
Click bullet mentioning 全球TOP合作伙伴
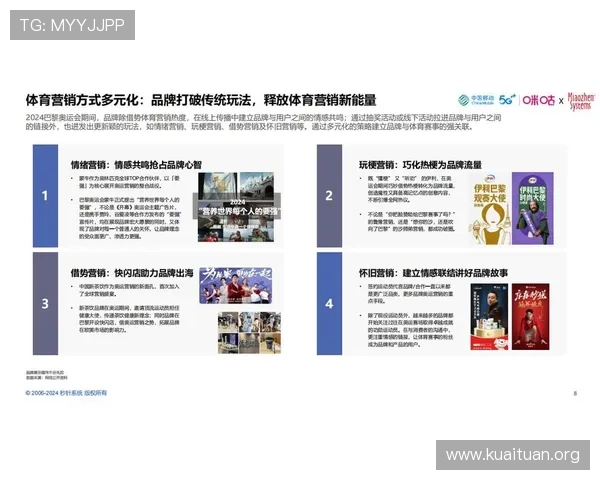[x=126, y=182]
